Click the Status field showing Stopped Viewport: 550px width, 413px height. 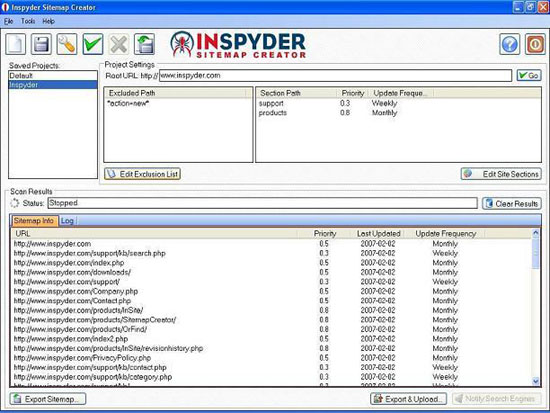pyautogui.click(x=262, y=203)
